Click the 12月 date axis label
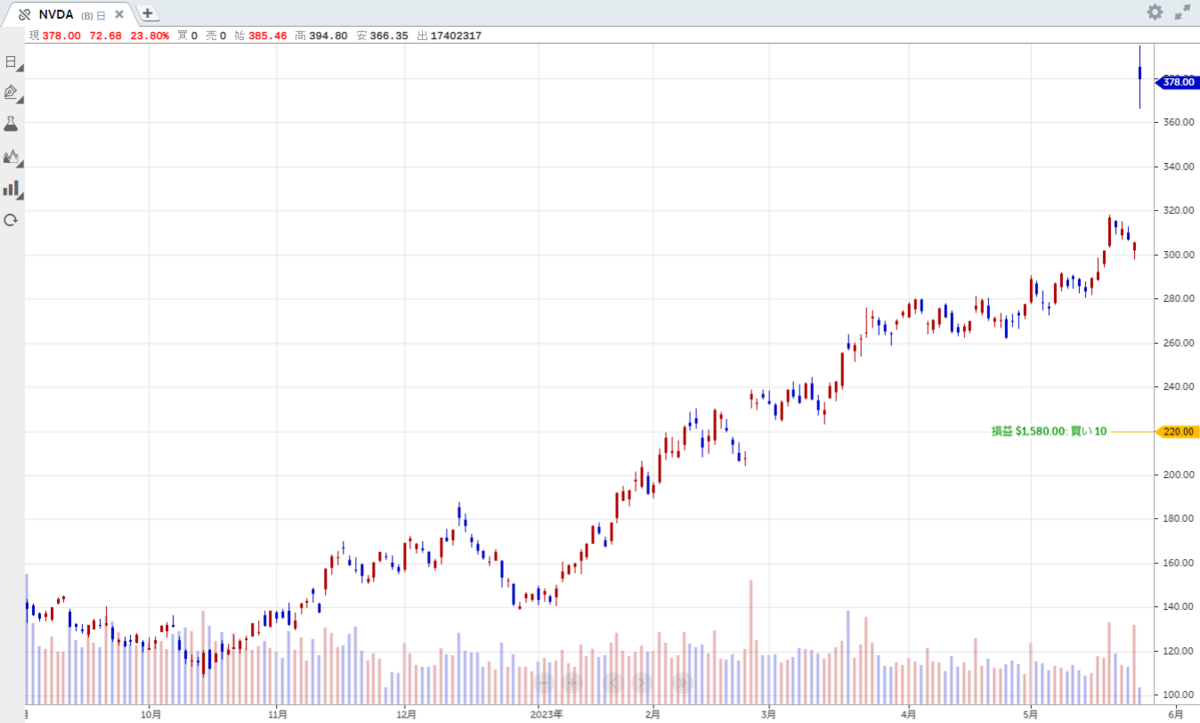The height and width of the screenshot is (723, 1200). tap(406, 714)
